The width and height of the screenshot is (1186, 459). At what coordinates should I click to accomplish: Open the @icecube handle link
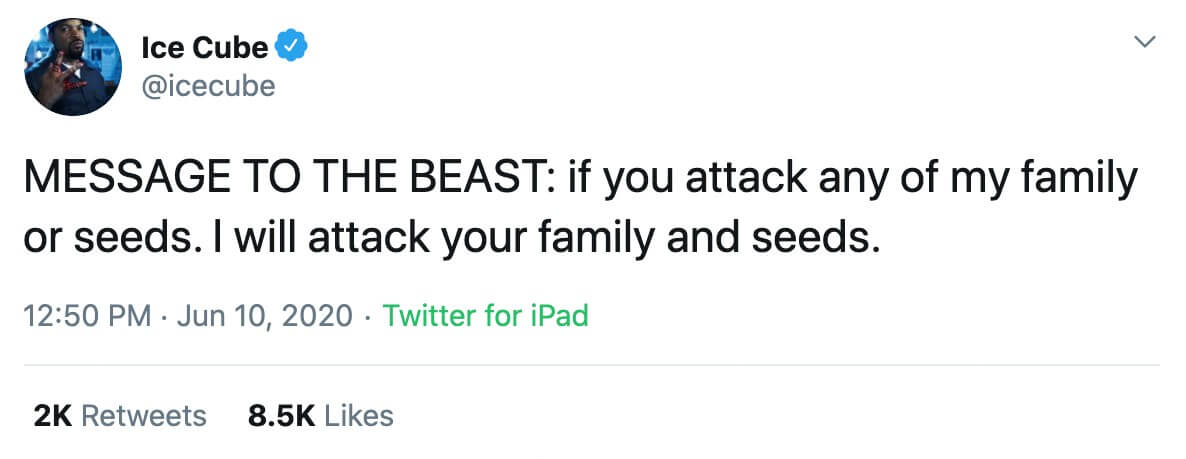pos(208,86)
